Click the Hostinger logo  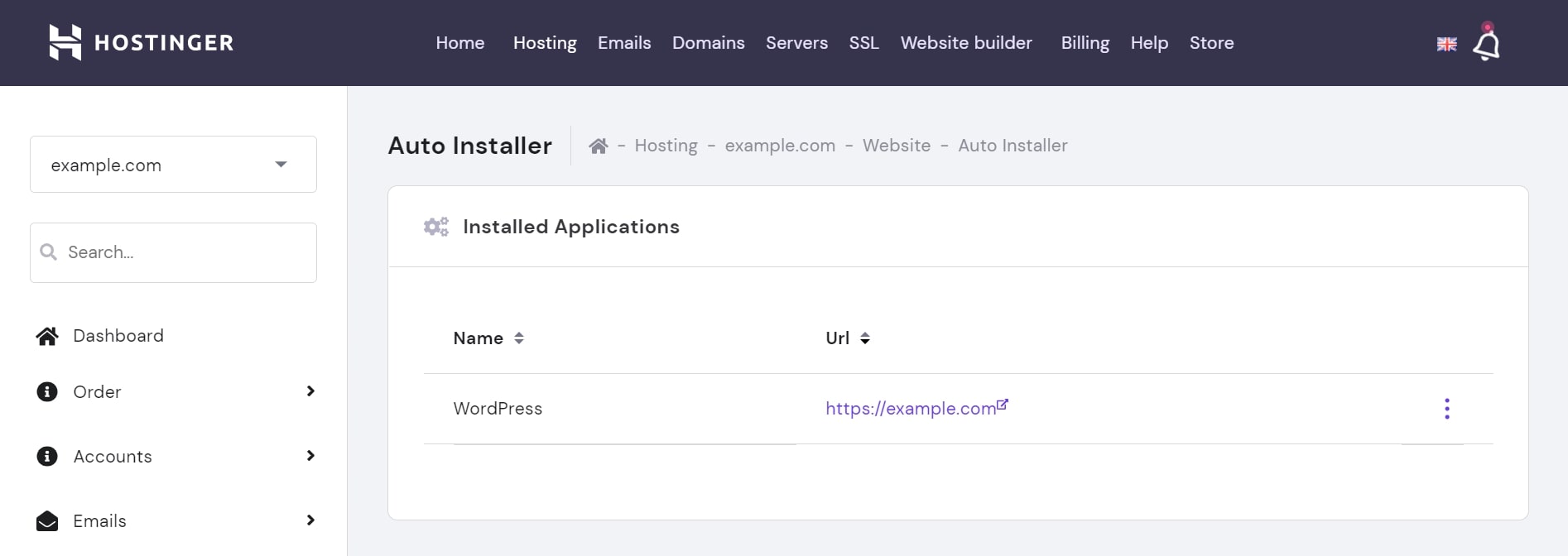tap(142, 42)
